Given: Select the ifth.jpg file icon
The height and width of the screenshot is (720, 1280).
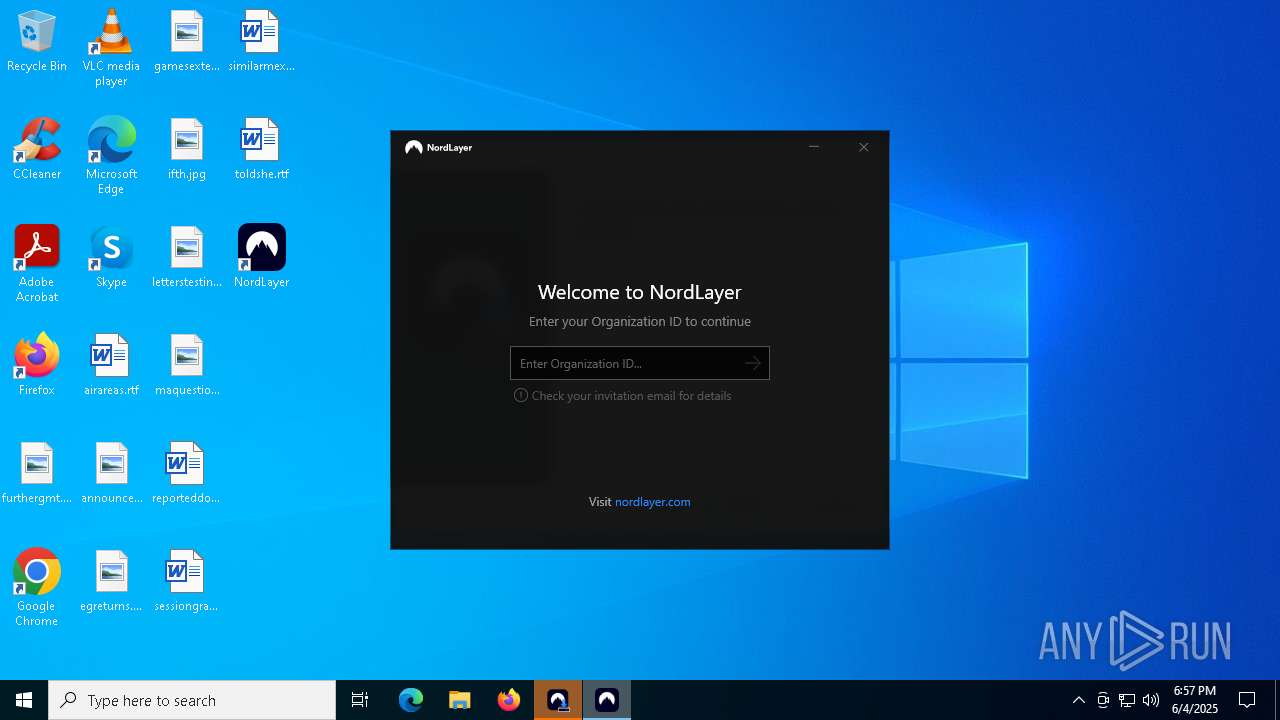Looking at the screenshot, I should 187,150.
